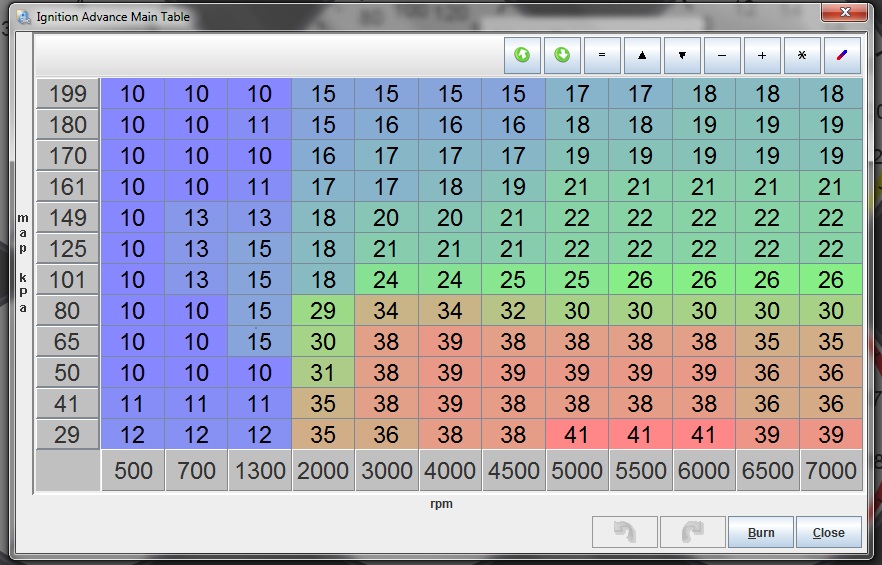Select the 4000 rpm column header
The height and width of the screenshot is (565, 882).
(451, 470)
